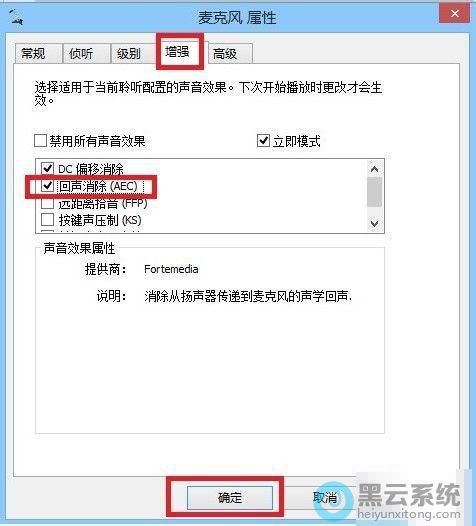Enable 禁用所有声音效果 checkbox
This screenshot has height=526, width=476.
pos(41,141)
